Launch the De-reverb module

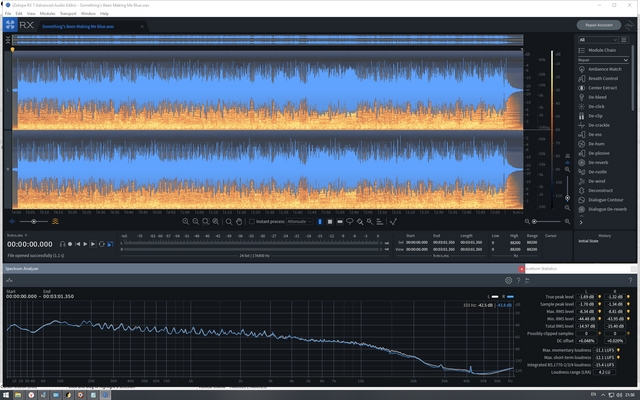(598, 162)
